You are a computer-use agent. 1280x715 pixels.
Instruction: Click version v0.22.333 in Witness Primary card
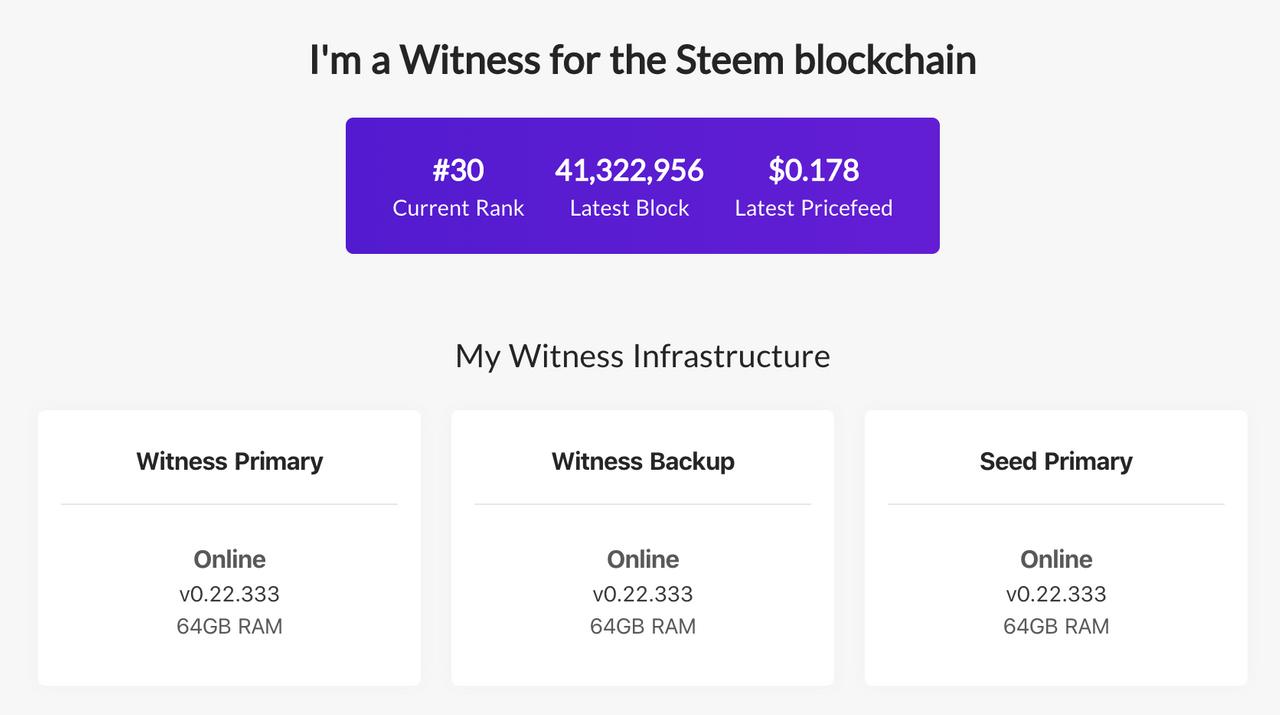click(229, 594)
